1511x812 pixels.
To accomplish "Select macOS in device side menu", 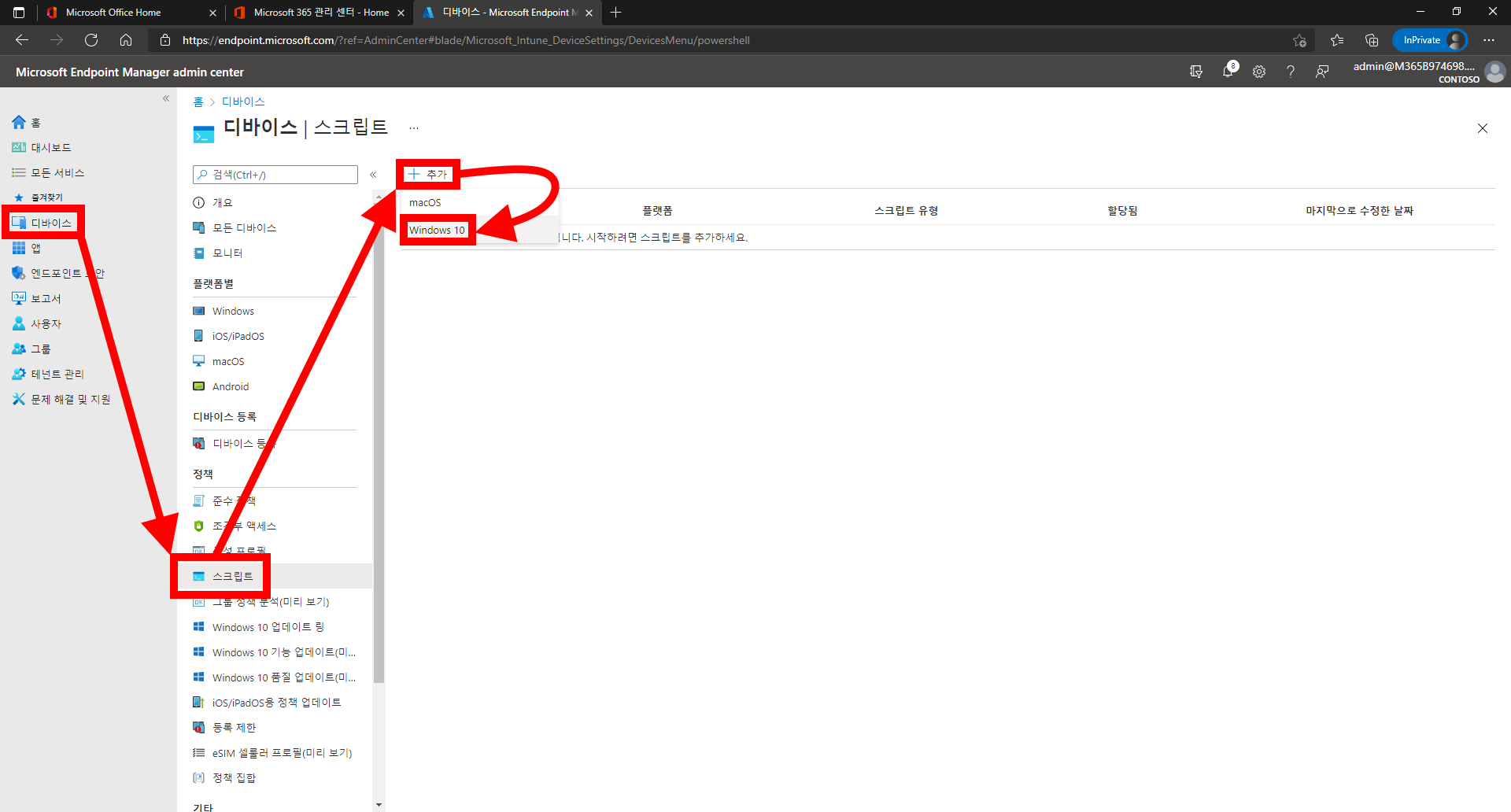I will point(219,361).
